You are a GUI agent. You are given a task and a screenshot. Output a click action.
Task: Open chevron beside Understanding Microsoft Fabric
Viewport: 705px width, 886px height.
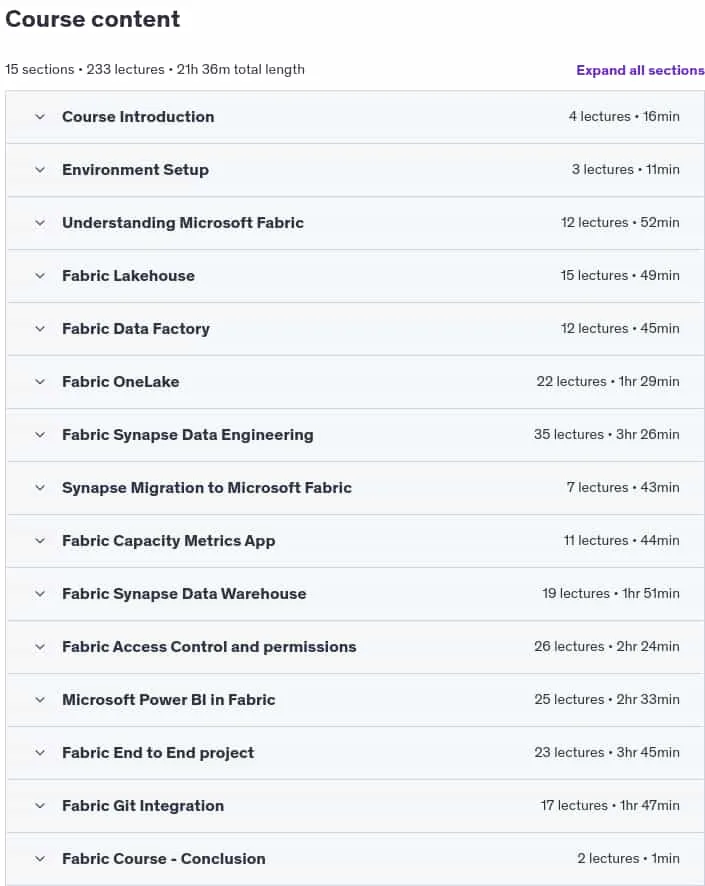click(x=40, y=223)
